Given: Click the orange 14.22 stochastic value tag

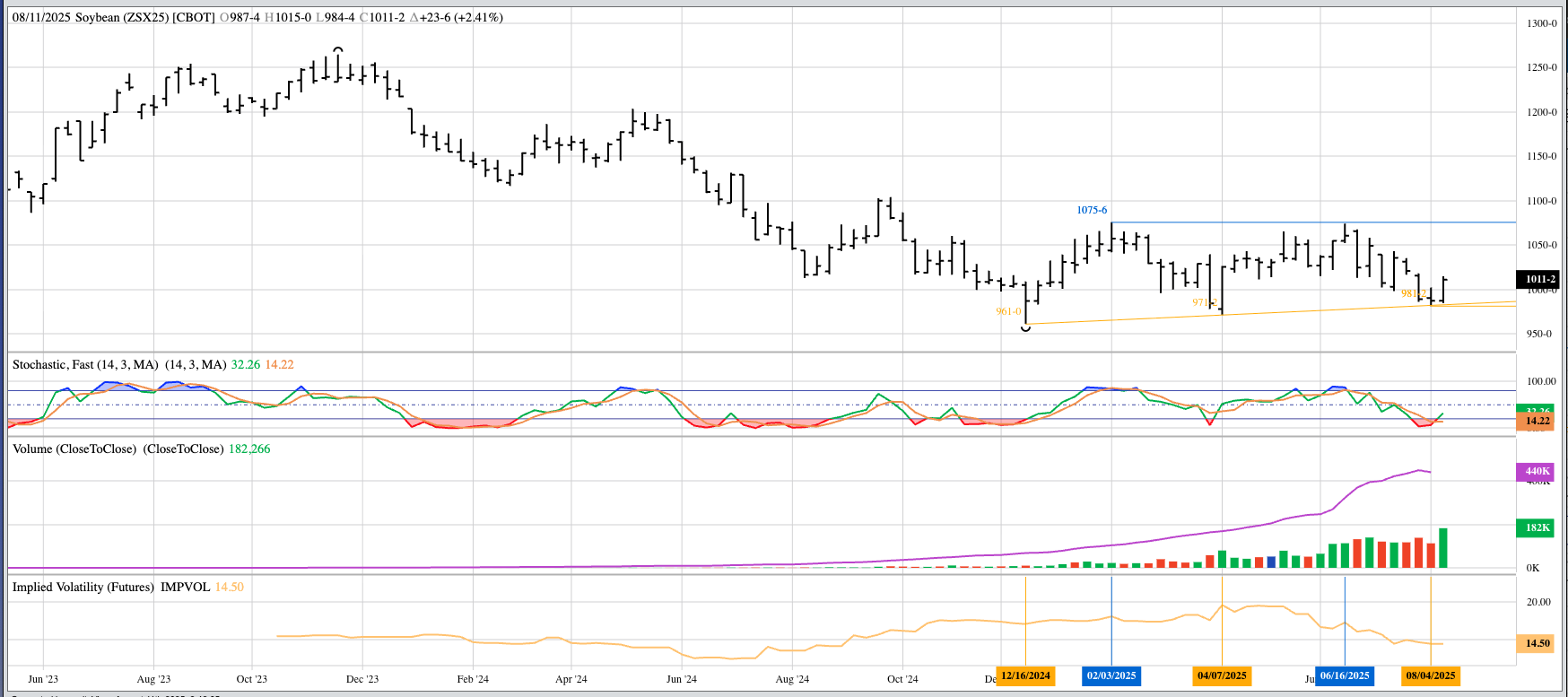Looking at the screenshot, I should 1538,421.
